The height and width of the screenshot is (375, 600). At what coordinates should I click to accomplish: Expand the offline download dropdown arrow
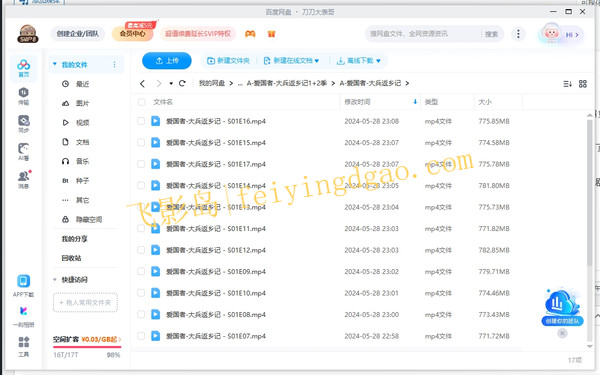click(378, 61)
